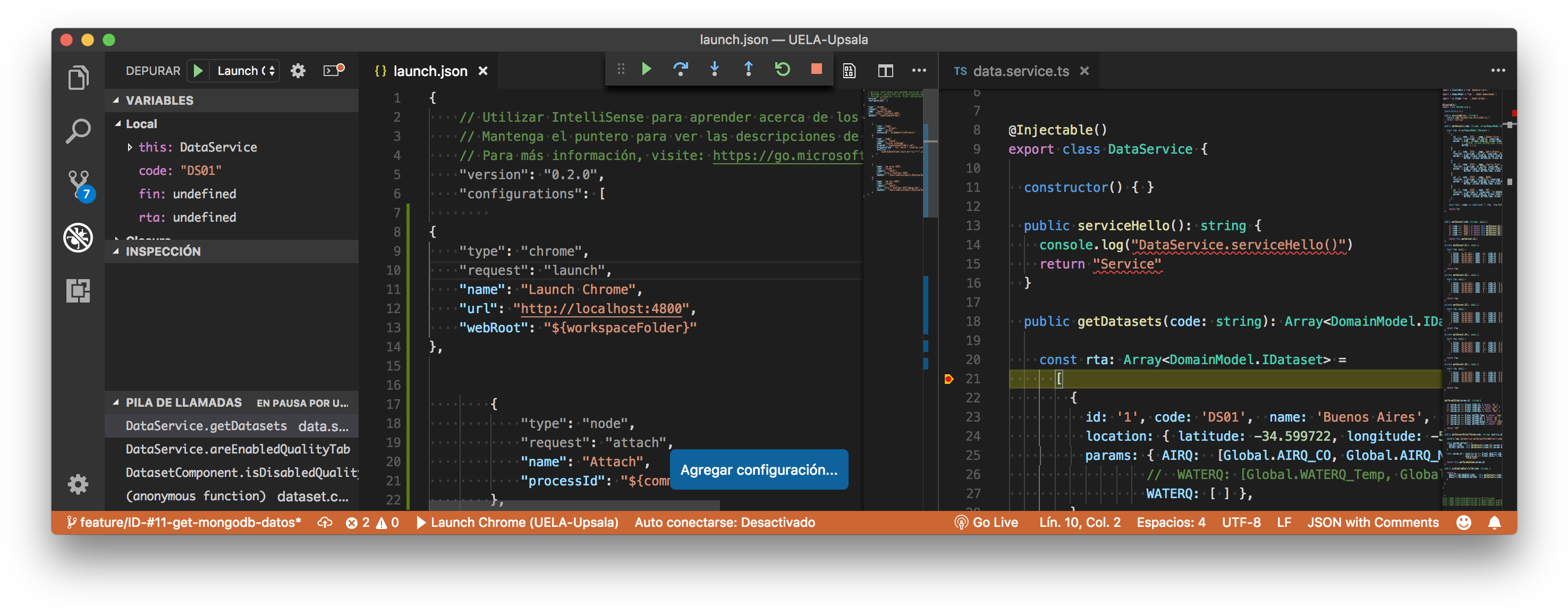Collapse the PILA DE LLAMADAS section
This screenshot has width=1568, height=613.
point(231,403)
